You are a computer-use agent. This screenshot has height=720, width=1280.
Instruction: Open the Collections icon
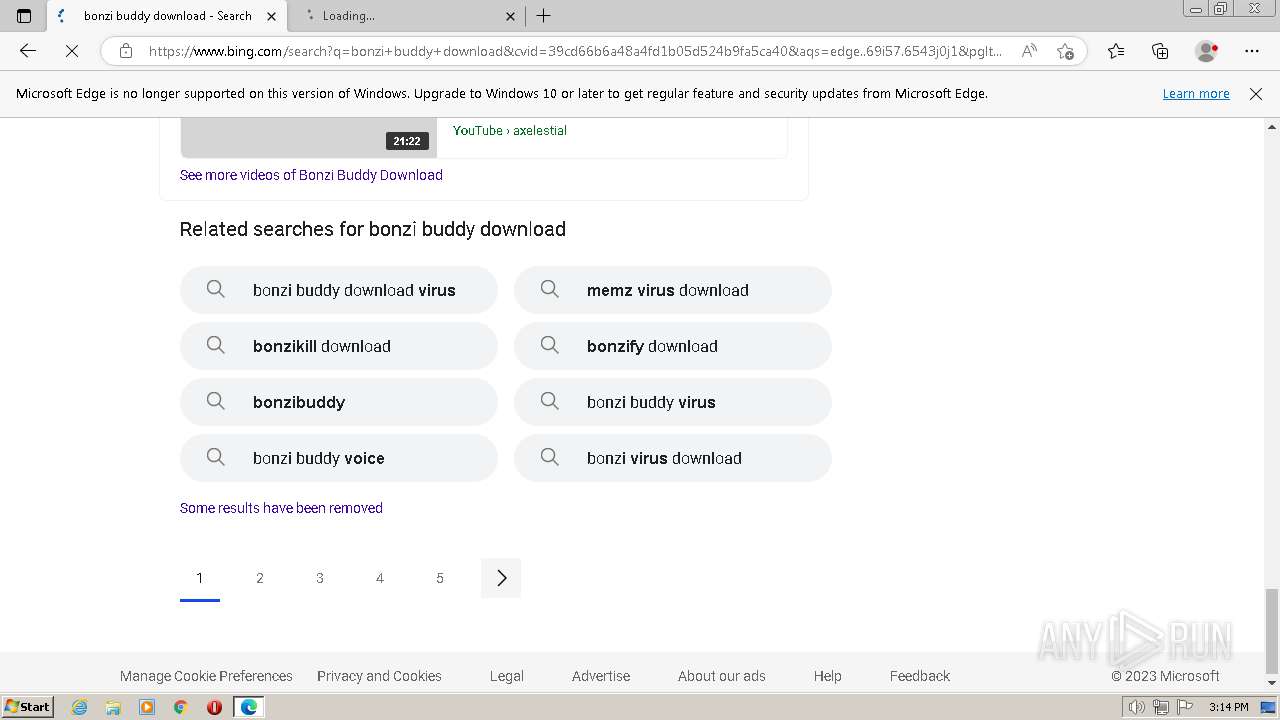[1160, 51]
